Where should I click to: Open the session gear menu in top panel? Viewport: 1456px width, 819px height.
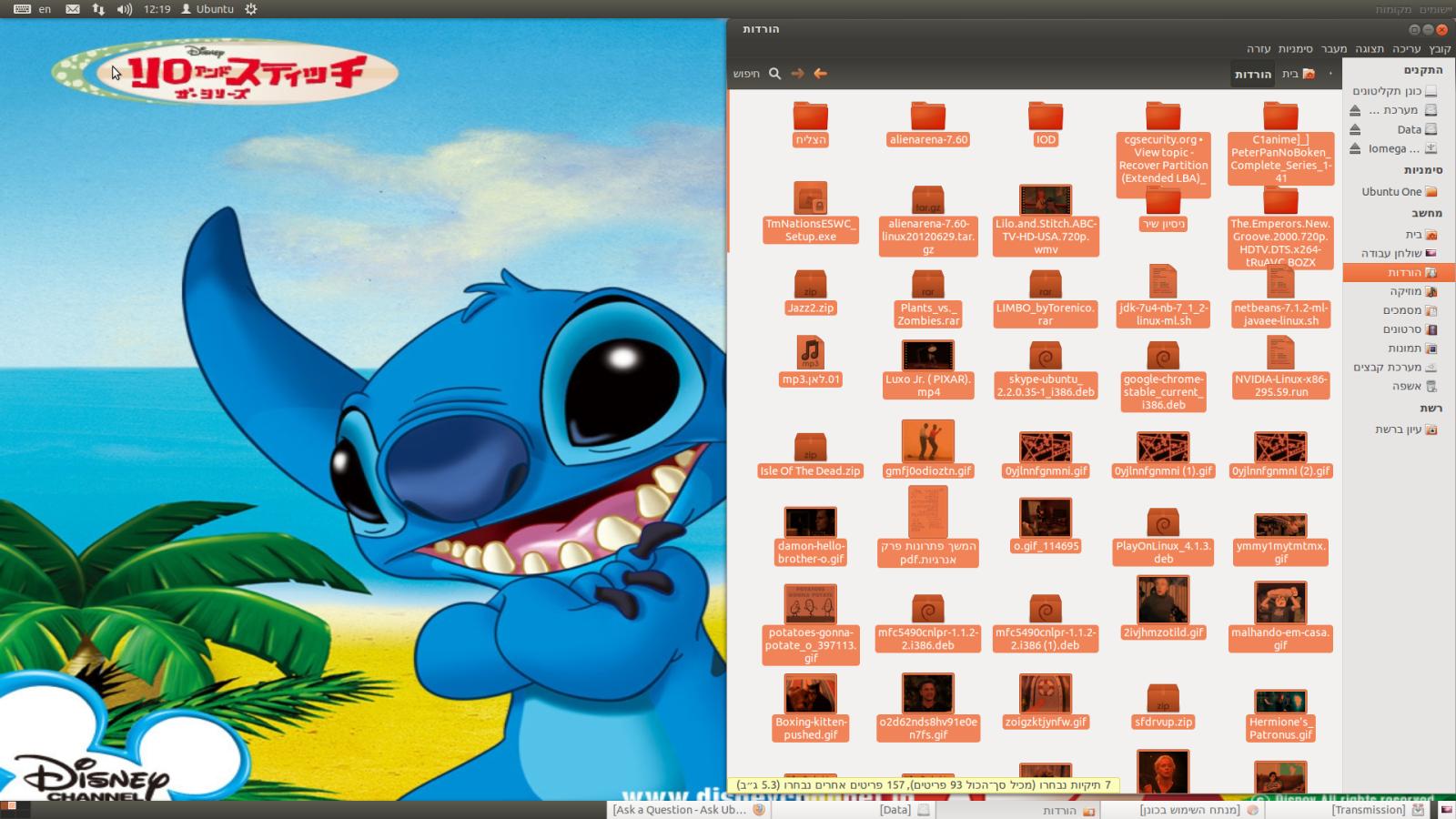[x=251, y=9]
